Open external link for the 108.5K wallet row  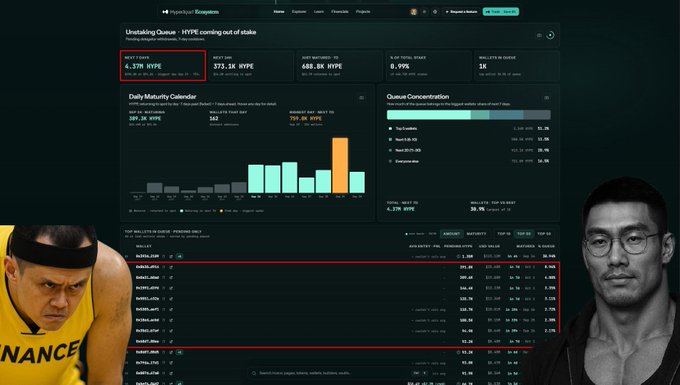coord(171,320)
